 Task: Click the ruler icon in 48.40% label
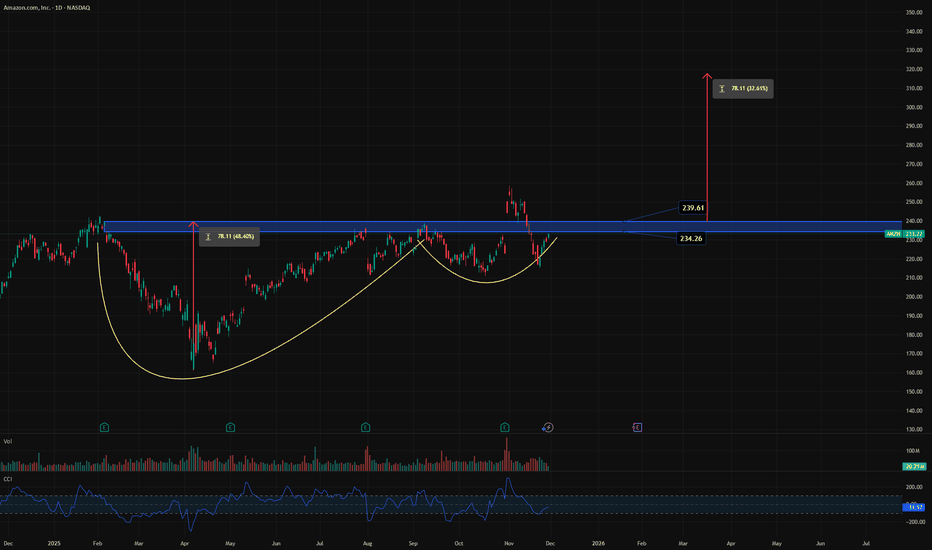pos(208,237)
